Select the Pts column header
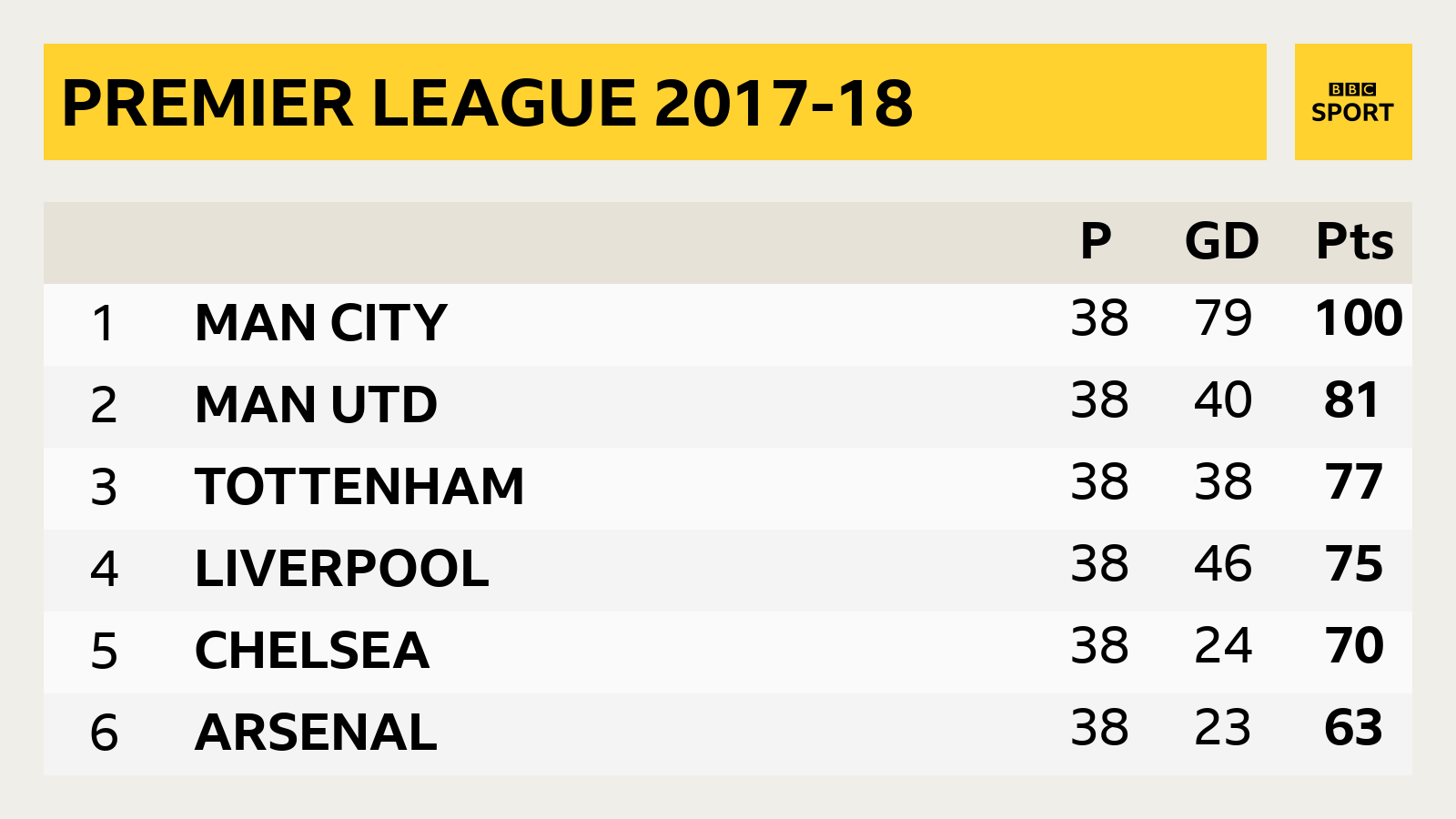This screenshot has height=819, width=1456. [1355, 241]
